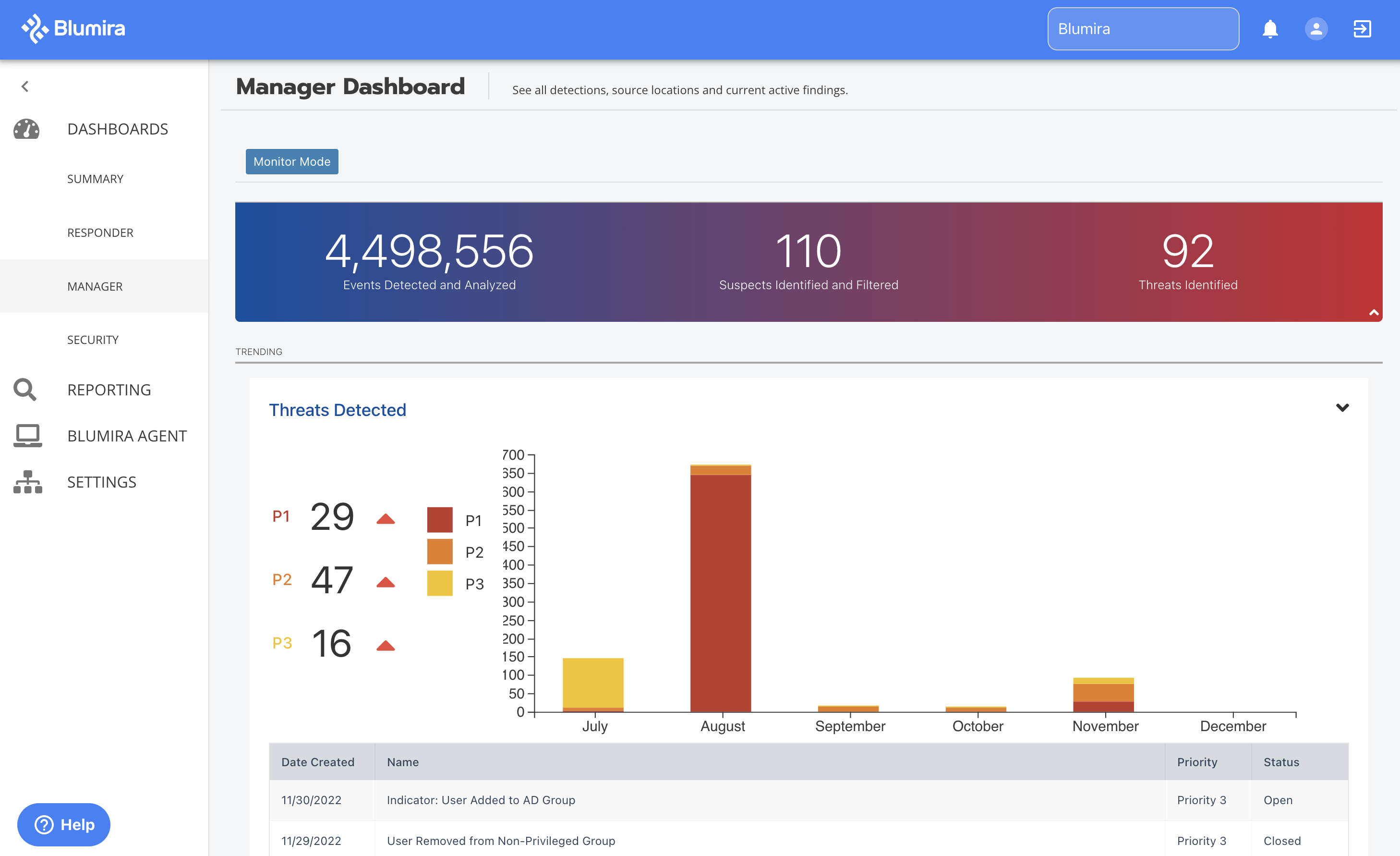Go to the Responder dashboard
Image resolution: width=1400 pixels, height=856 pixels.
[x=100, y=232]
